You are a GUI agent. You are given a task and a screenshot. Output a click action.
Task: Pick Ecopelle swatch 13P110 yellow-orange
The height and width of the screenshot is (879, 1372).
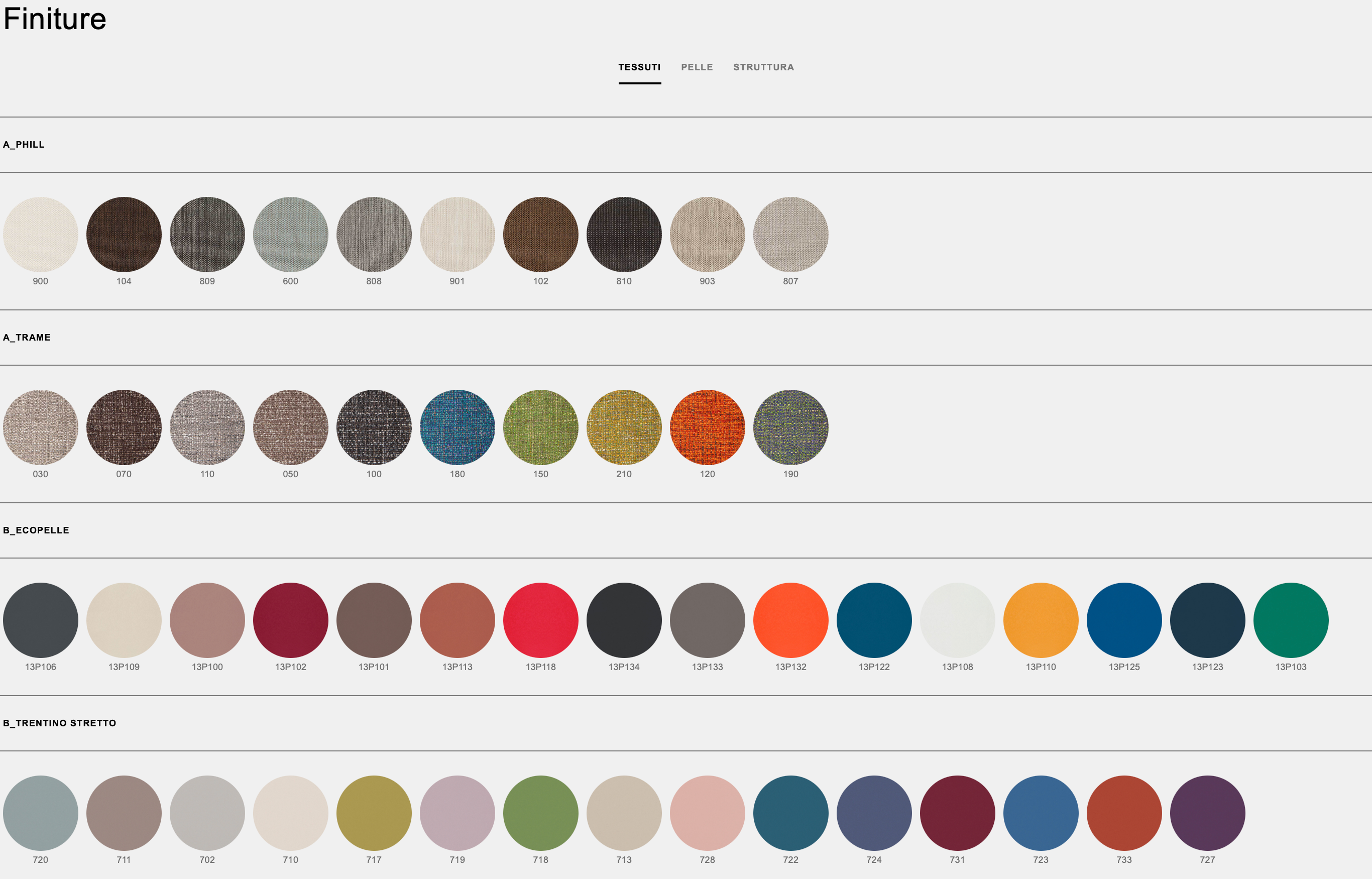[1041, 620]
